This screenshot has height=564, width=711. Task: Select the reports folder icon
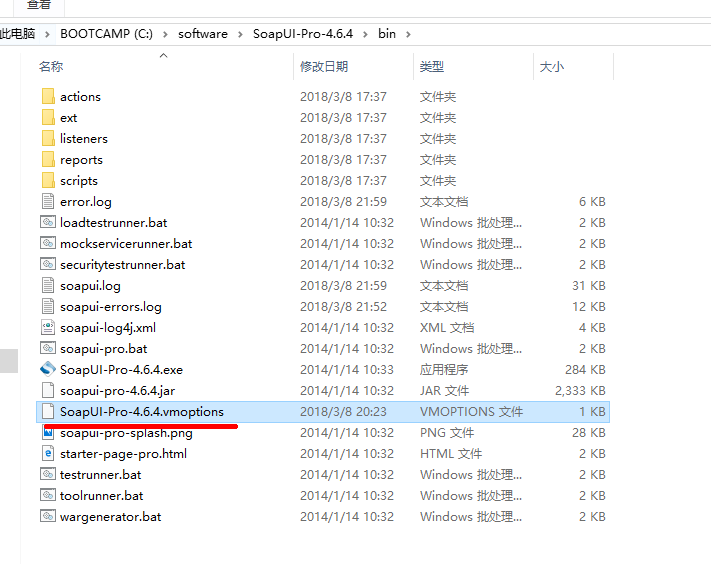tap(48, 160)
